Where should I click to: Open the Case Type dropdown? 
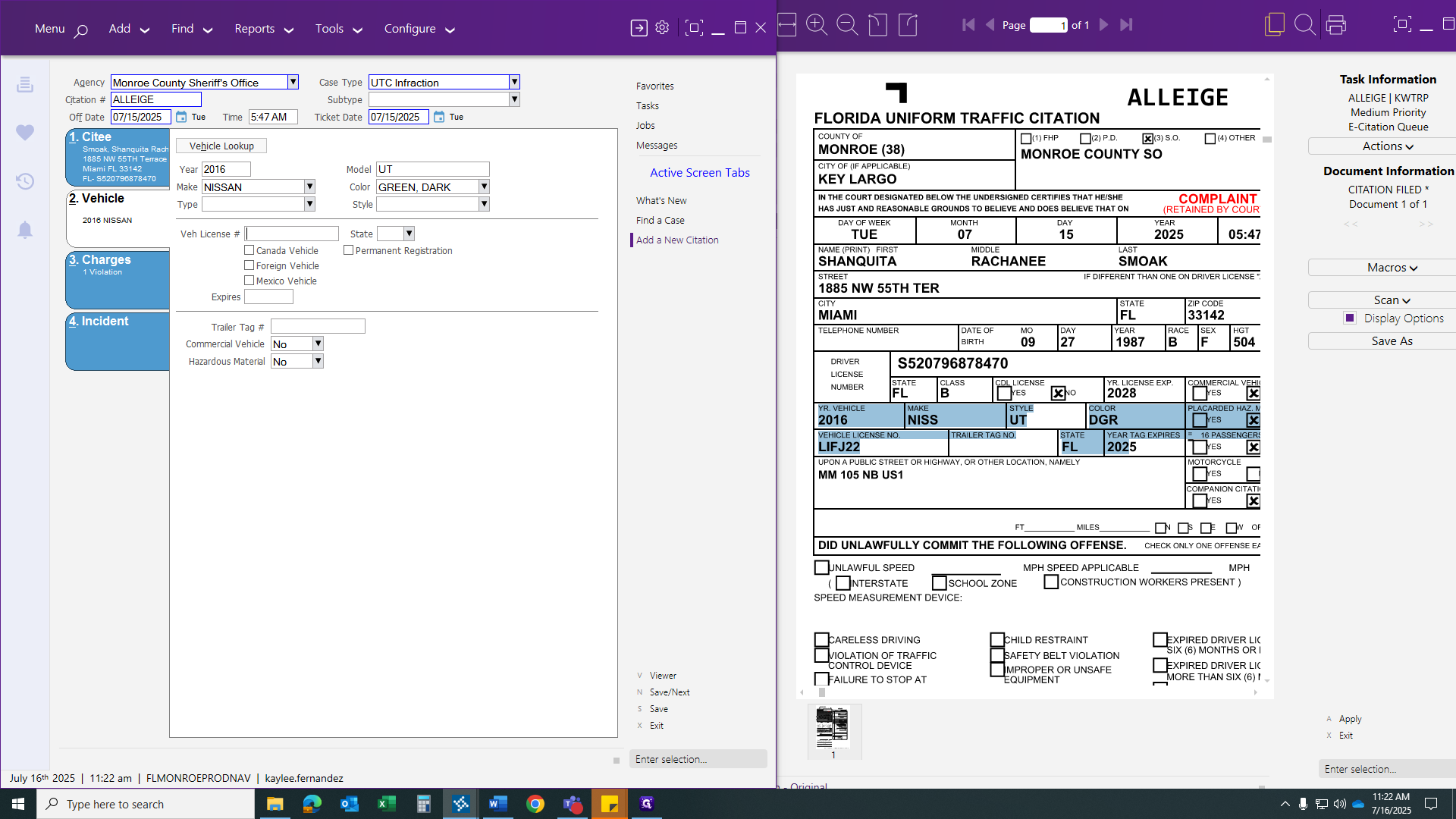point(513,82)
